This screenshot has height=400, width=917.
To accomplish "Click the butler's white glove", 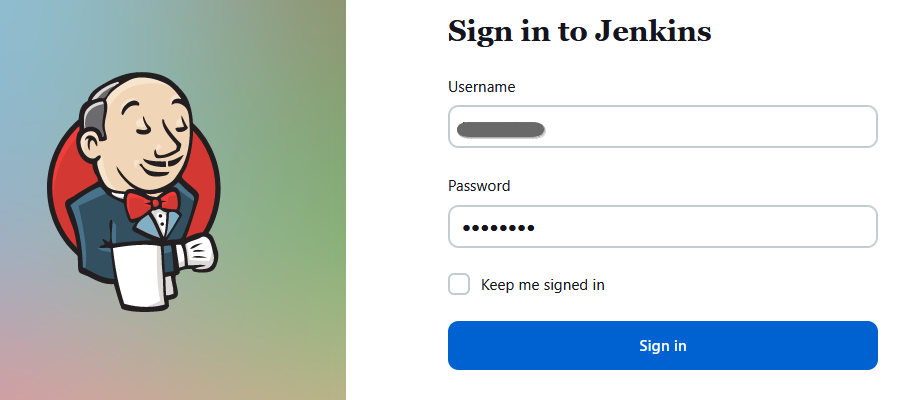I will (x=196, y=253).
